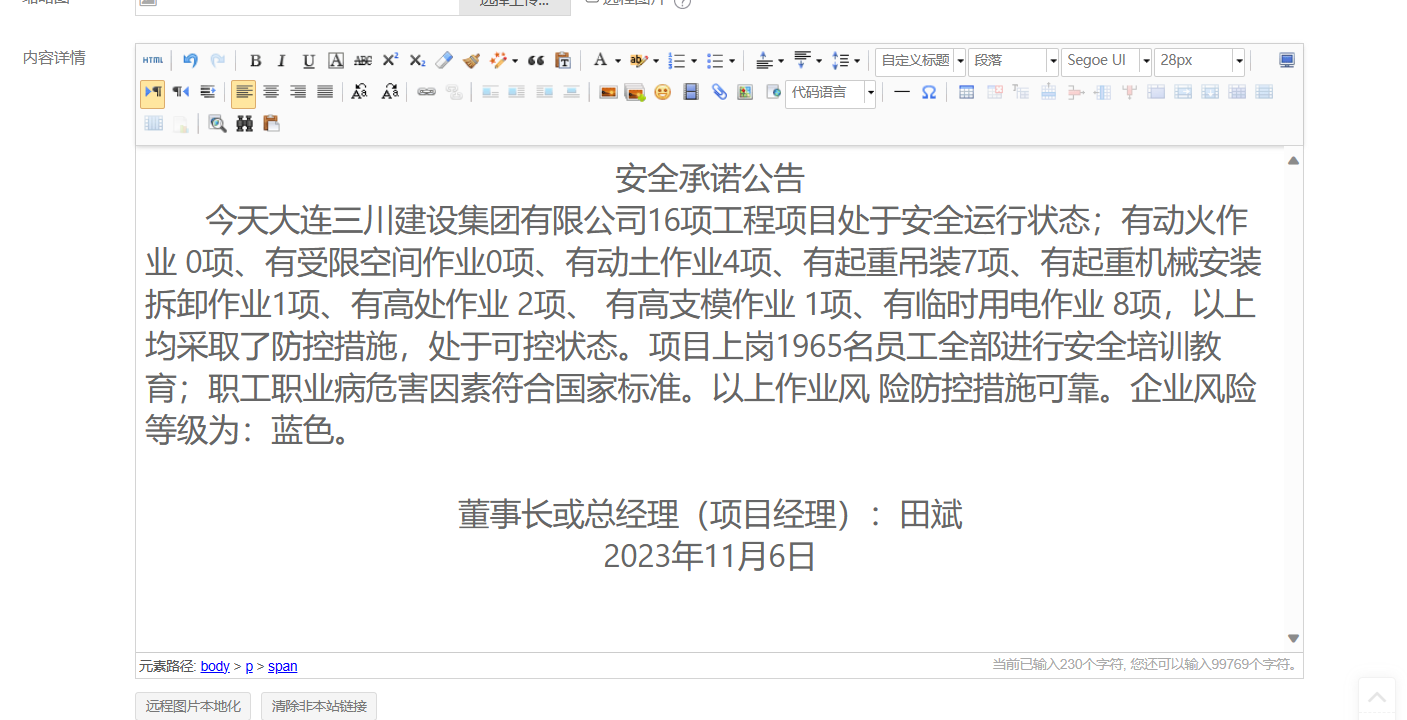Open multi-image upload dialog
The width and height of the screenshot is (1407, 720).
tap(634, 92)
